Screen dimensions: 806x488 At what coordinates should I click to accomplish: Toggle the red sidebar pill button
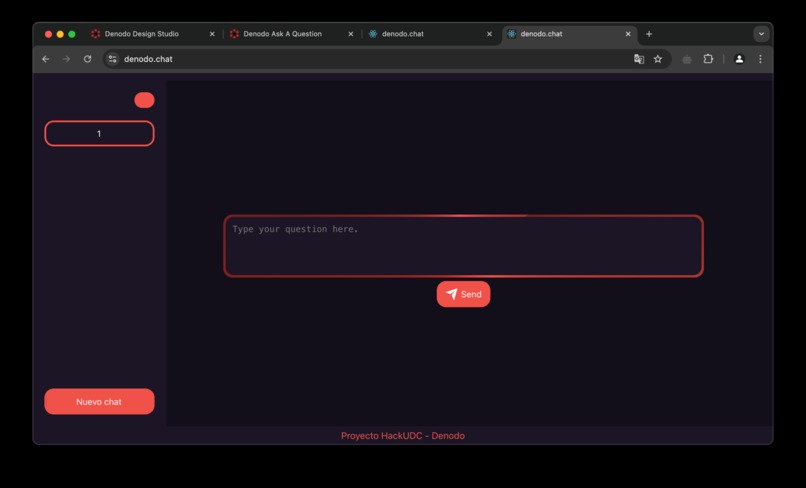pyautogui.click(x=144, y=100)
